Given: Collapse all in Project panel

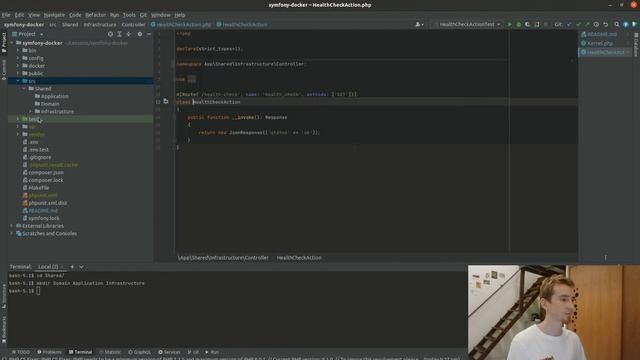Looking at the screenshot, I should click(129, 34).
